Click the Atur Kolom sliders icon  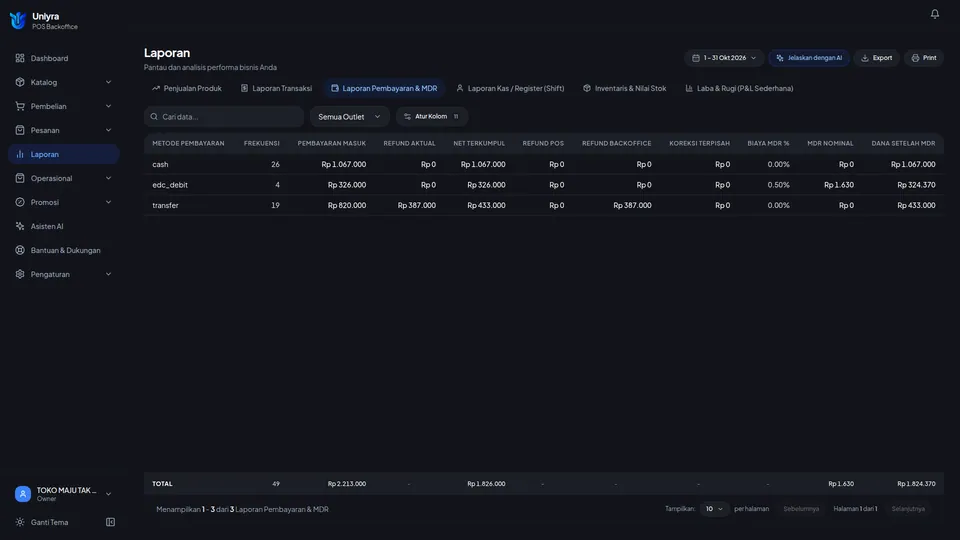[x=407, y=116]
